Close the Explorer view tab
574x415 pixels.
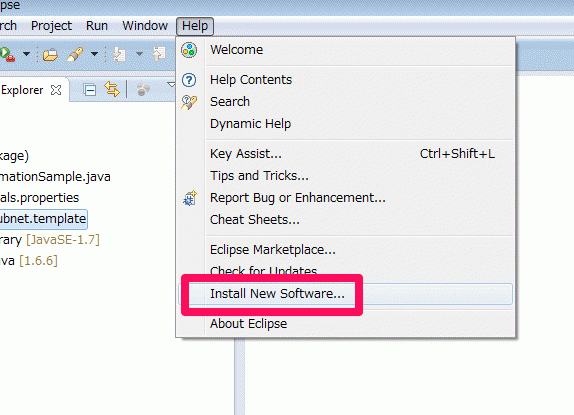[56, 90]
